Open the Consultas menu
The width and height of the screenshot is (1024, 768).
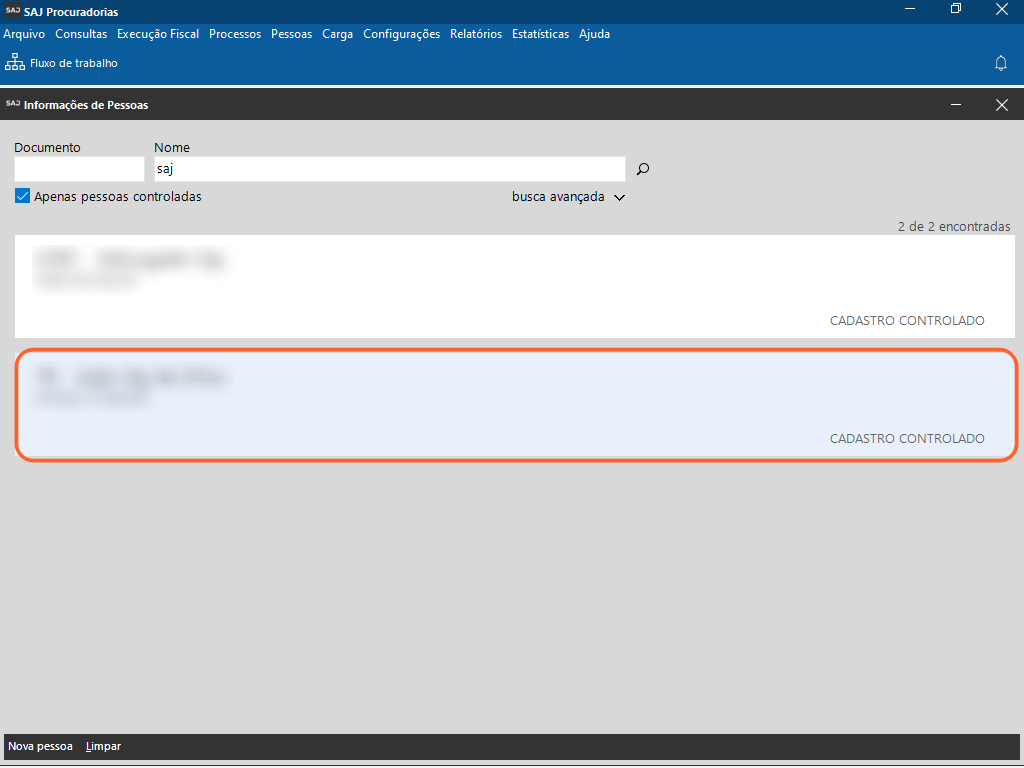click(81, 34)
